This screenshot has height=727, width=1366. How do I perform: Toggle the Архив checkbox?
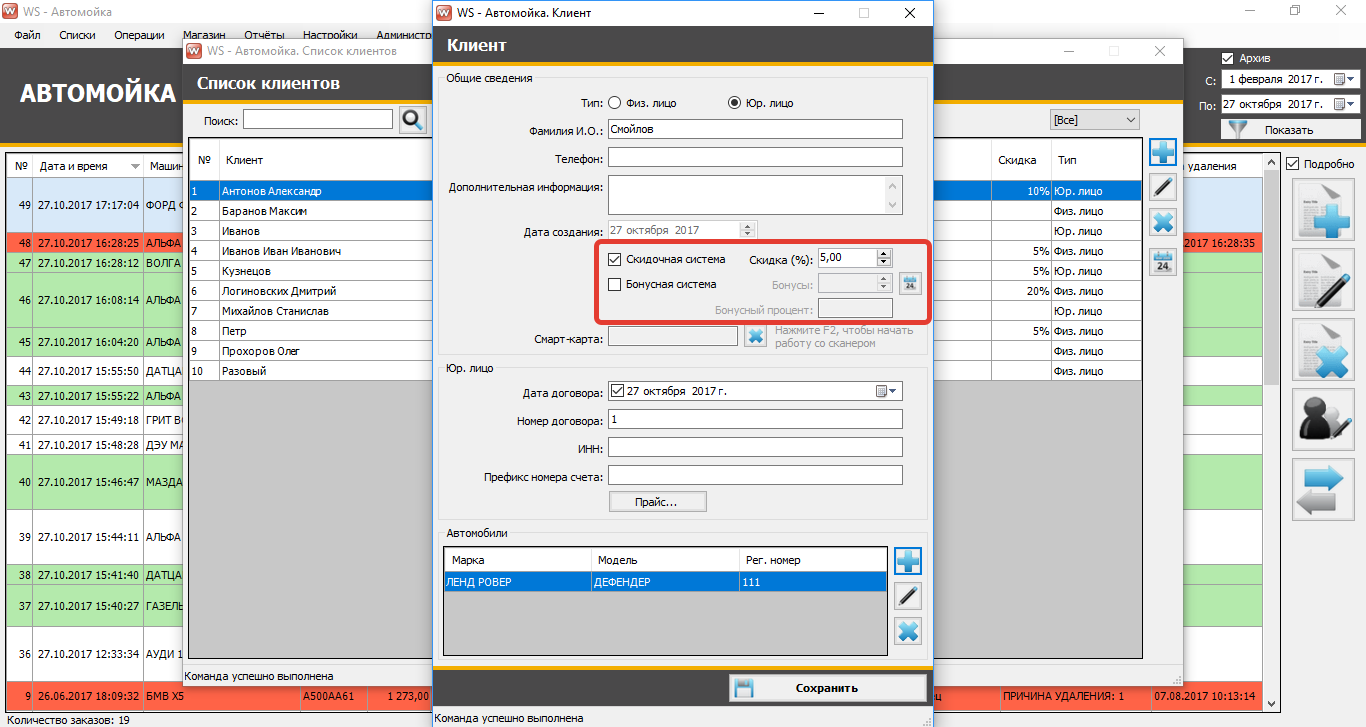pos(1228,58)
